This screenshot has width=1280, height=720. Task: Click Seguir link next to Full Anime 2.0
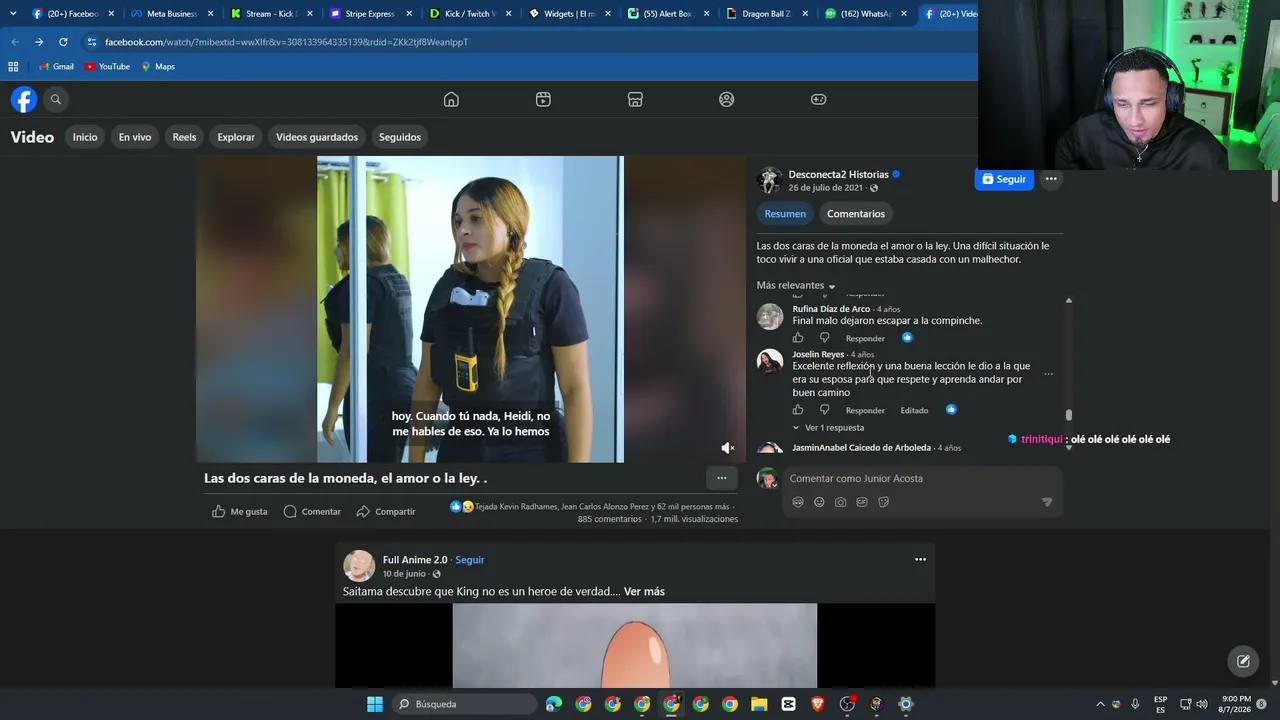(470, 560)
